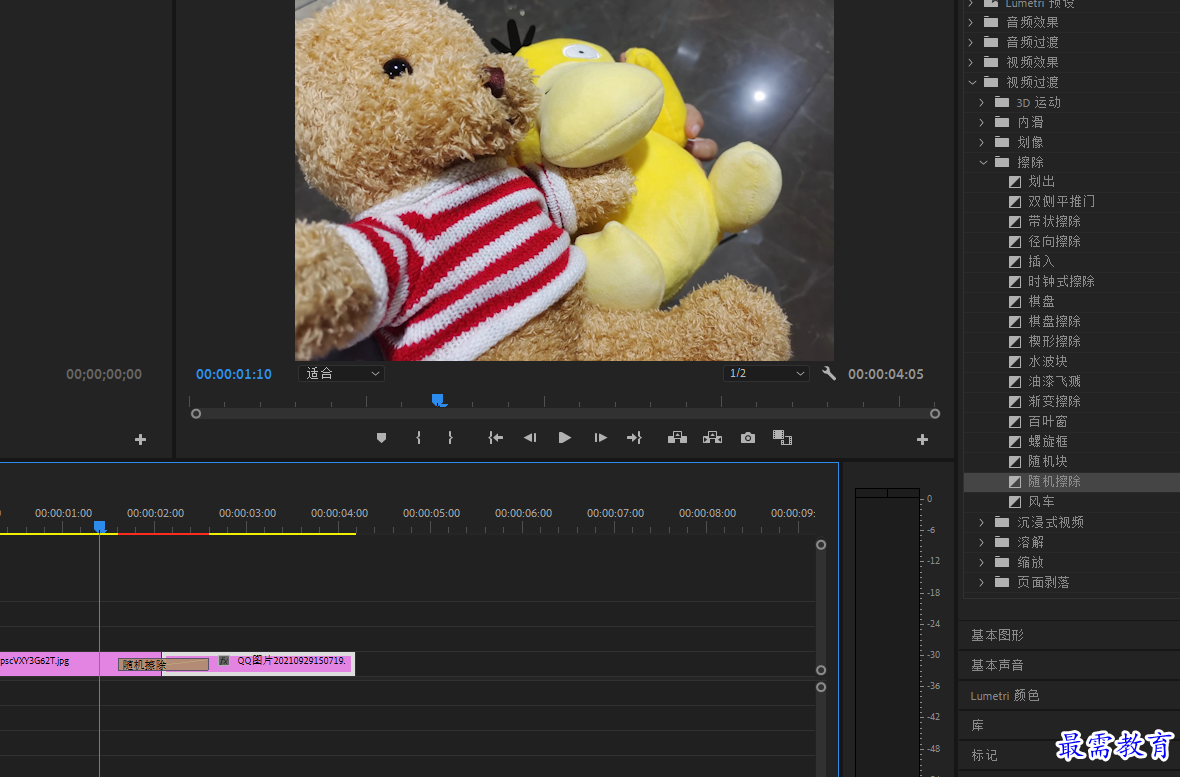Select the 风车 transition
This screenshot has width=1180, height=777.
click(1041, 501)
